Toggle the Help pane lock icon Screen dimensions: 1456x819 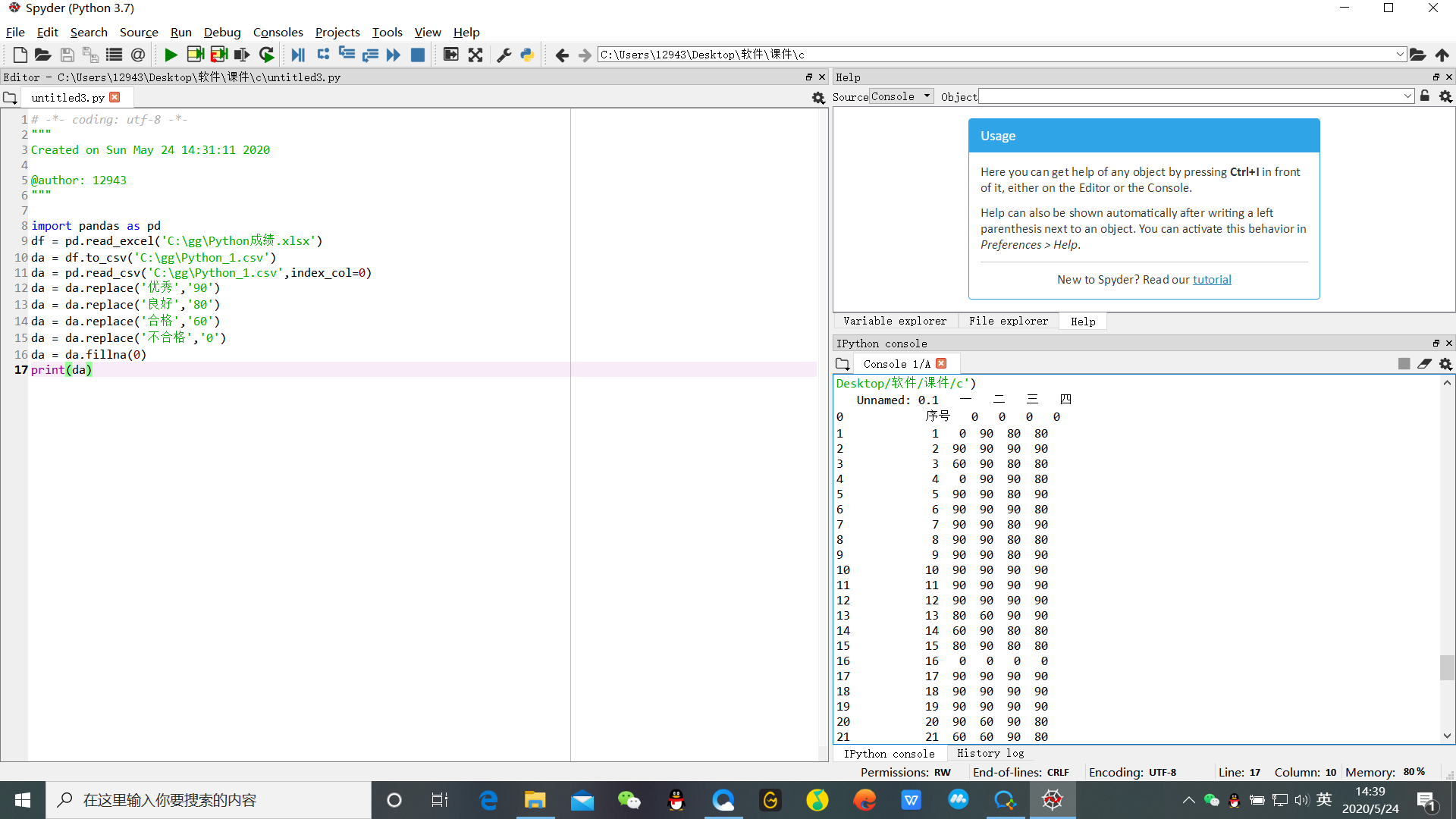tap(1425, 96)
